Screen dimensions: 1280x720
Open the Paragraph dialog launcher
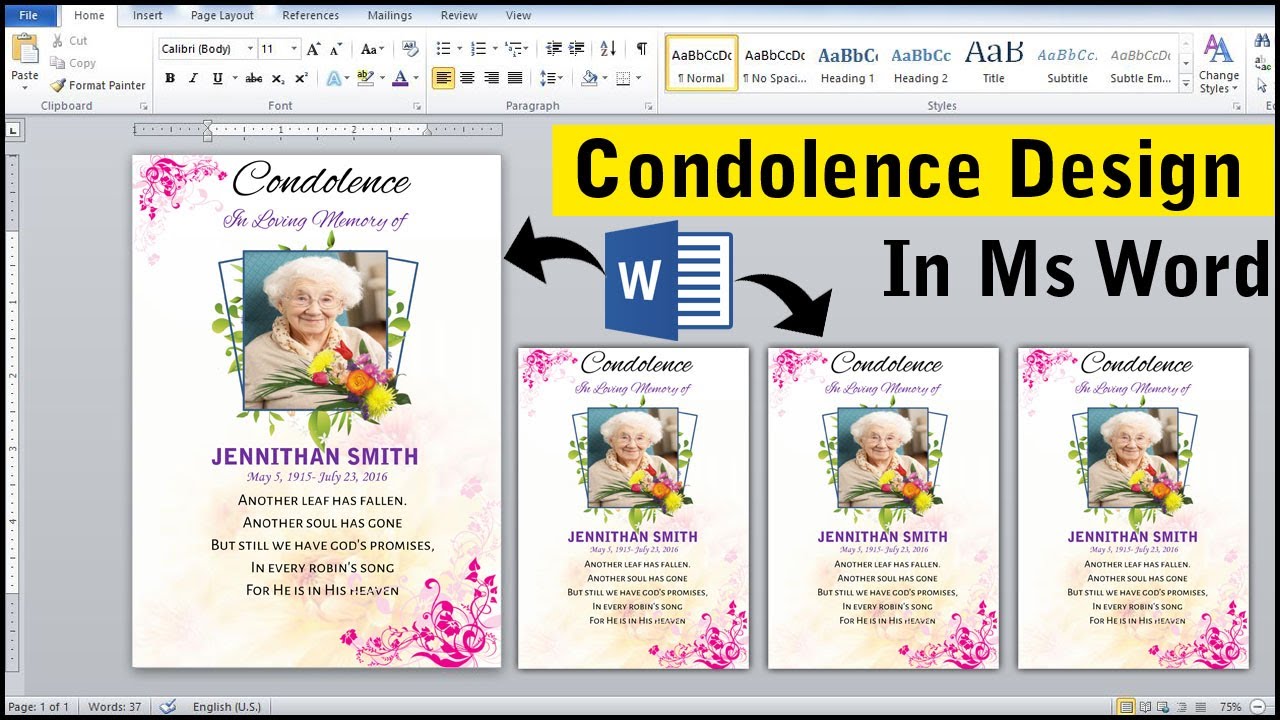pos(649,106)
